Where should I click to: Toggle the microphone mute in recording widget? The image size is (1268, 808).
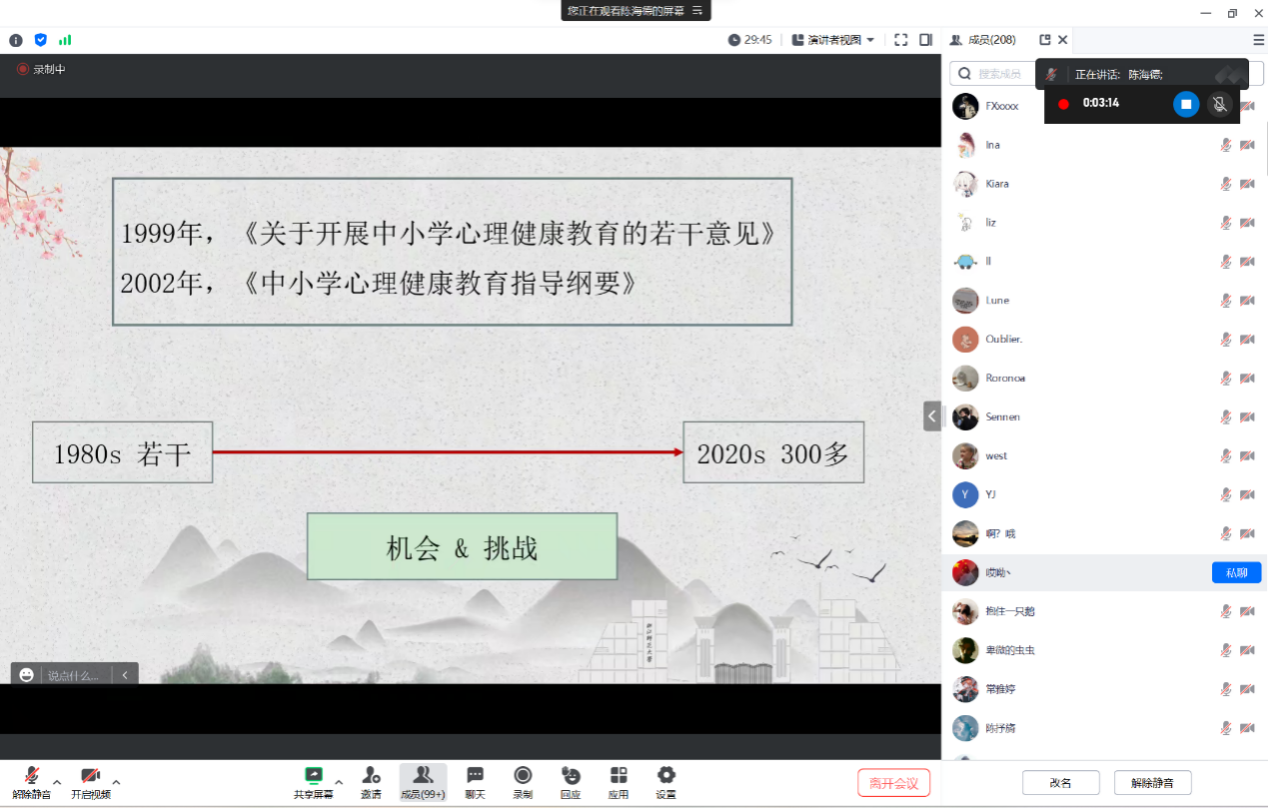coord(1219,104)
